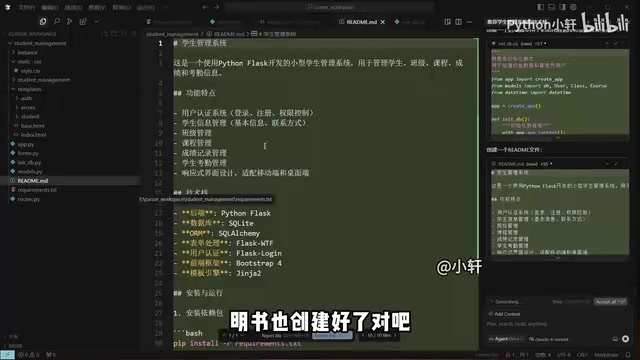
Task: Switch to the README.md editor tab
Action: (361, 22)
